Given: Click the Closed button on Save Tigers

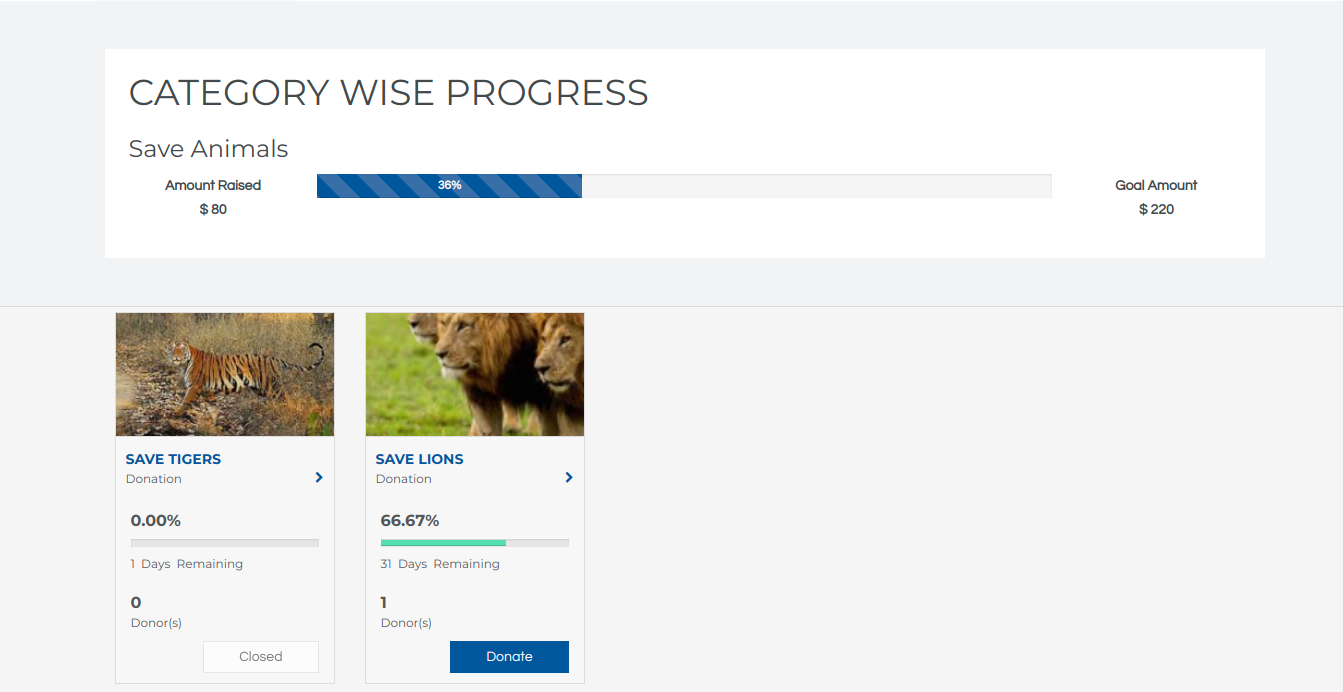Looking at the screenshot, I should click(x=261, y=657).
